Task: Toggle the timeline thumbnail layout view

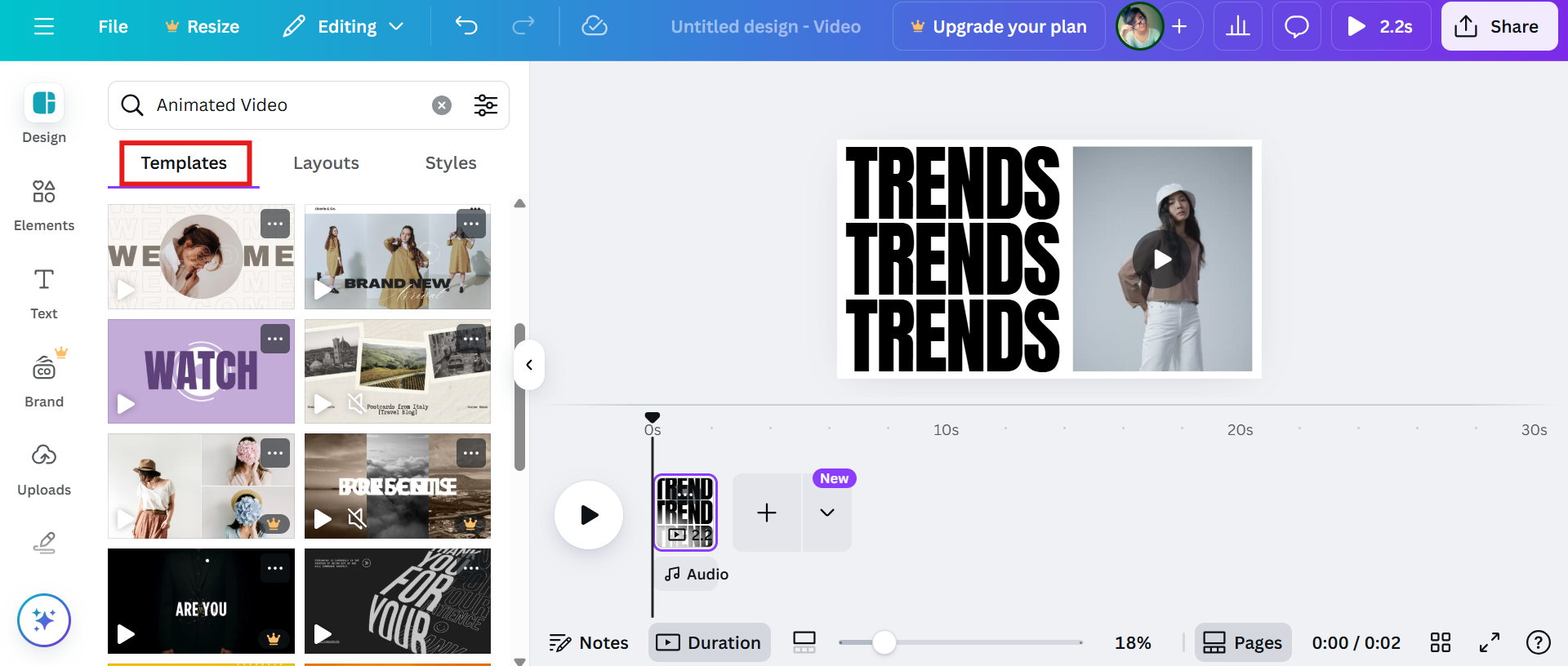Action: (x=804, y=643)
